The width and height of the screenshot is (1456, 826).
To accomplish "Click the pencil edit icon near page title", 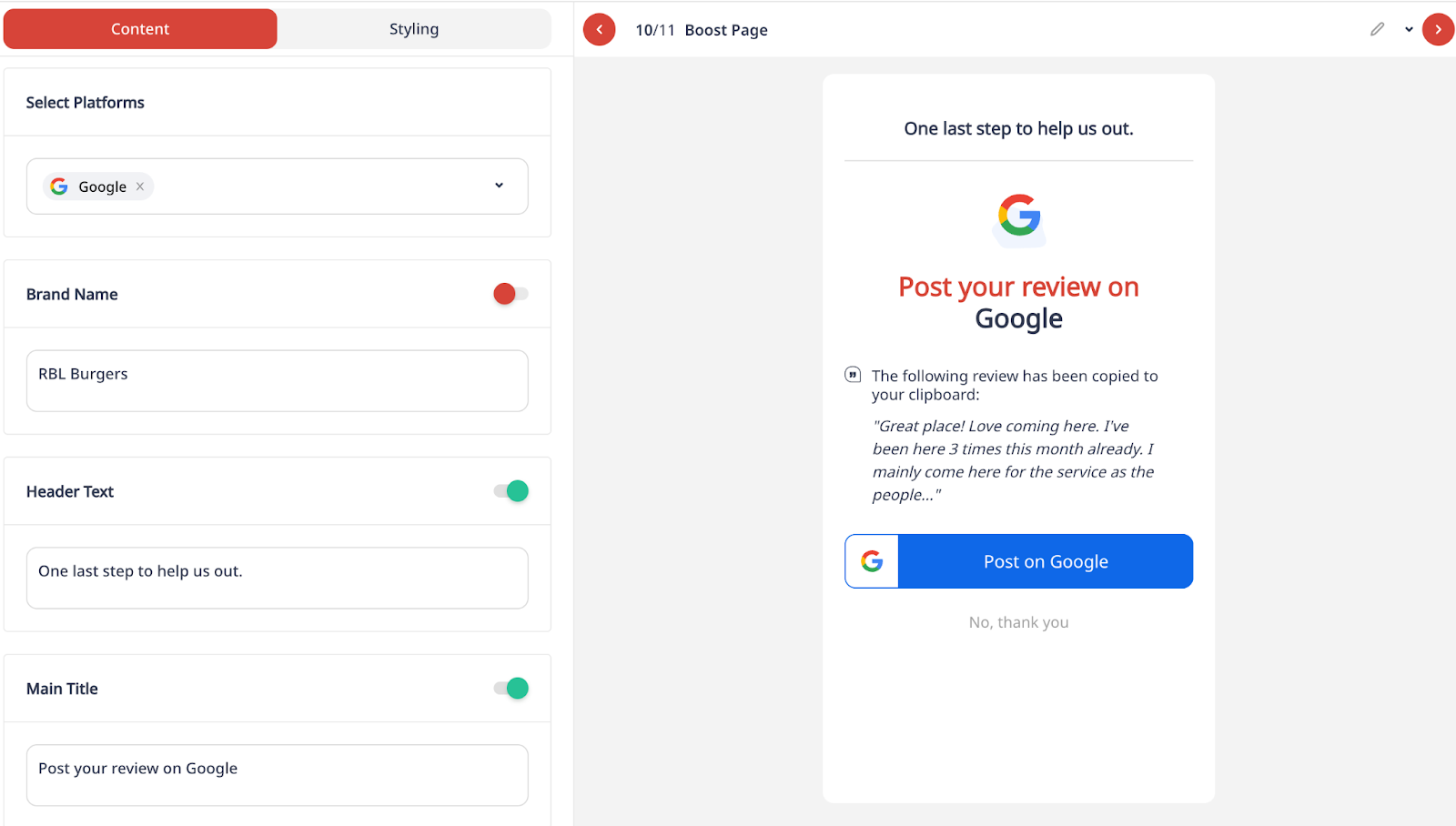I will pyautogui.click(x=1377, y=29).
